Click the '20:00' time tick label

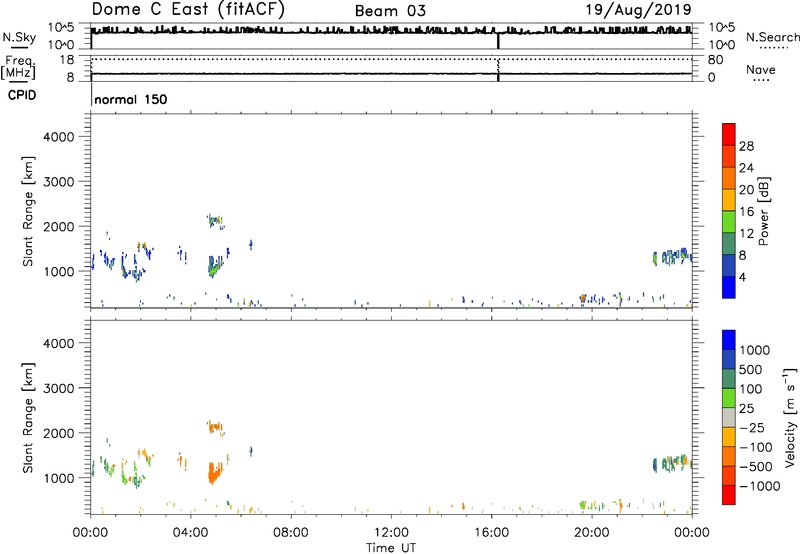pyautogui.click(x=592, y=533)
